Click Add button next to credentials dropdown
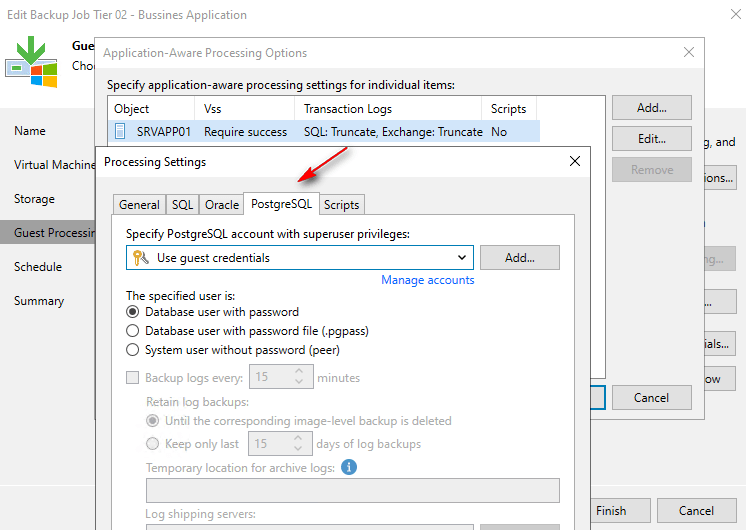This screenshot has width=746, height=530. click(519, 258)
